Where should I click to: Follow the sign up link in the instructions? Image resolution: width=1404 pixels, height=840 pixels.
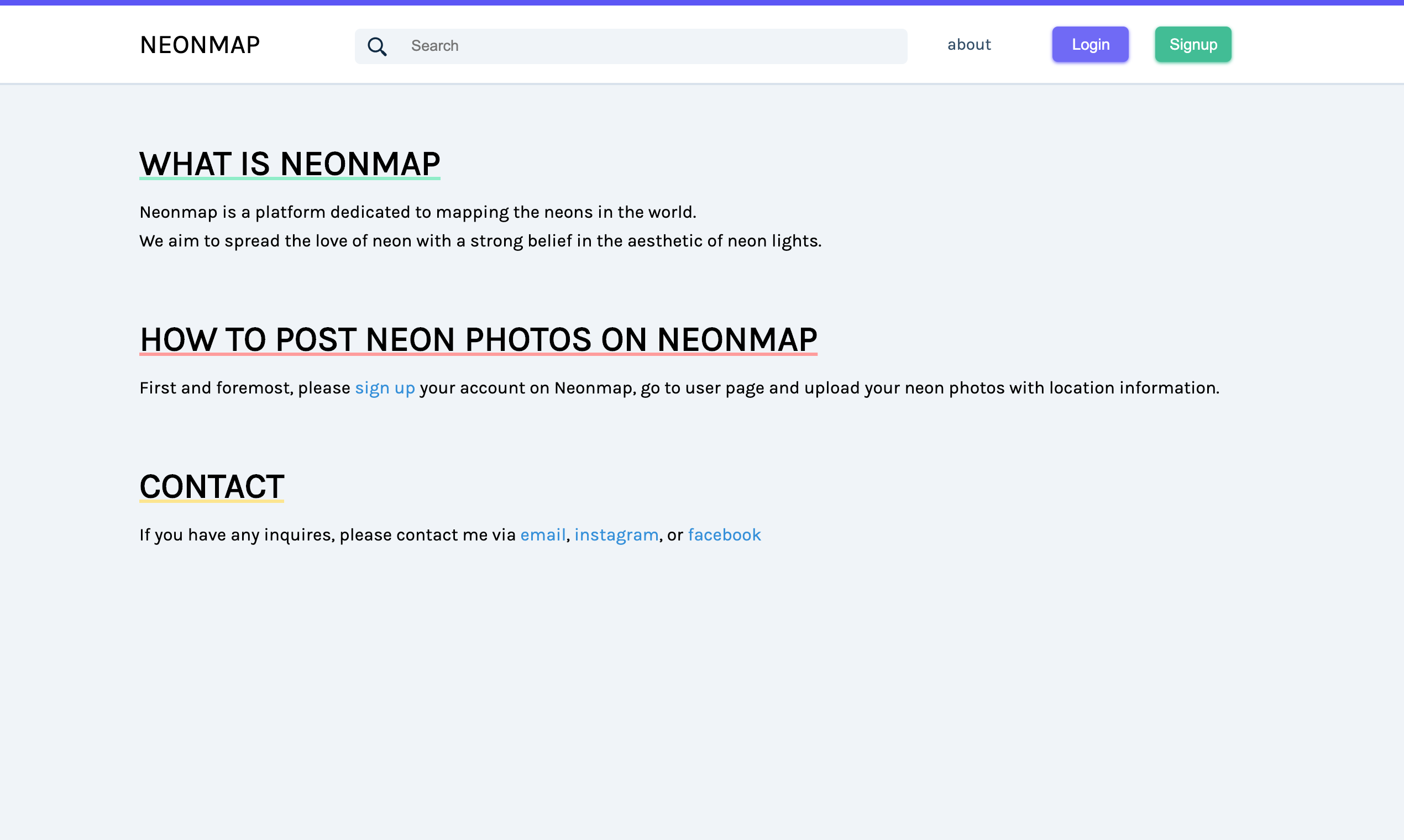[385, 388]
